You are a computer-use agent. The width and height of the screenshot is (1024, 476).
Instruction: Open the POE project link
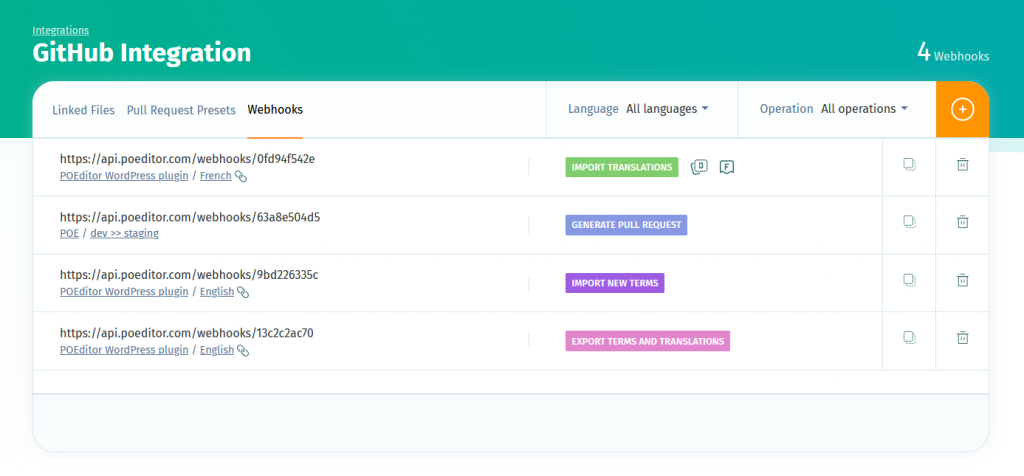(69, 233)
